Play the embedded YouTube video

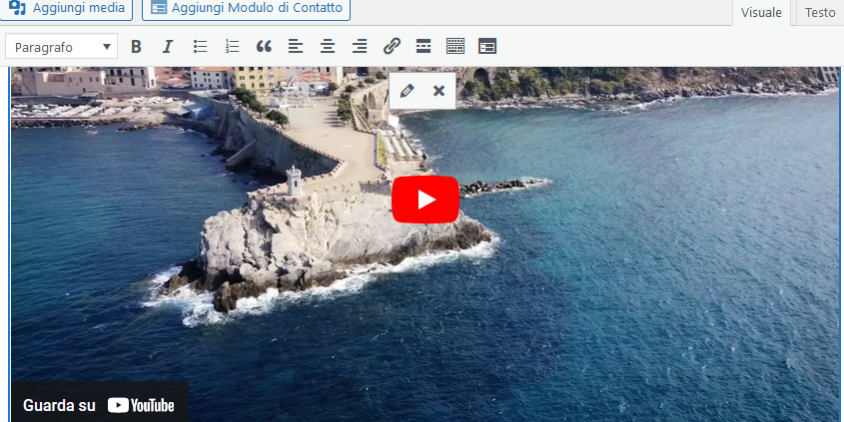[425, 199]
